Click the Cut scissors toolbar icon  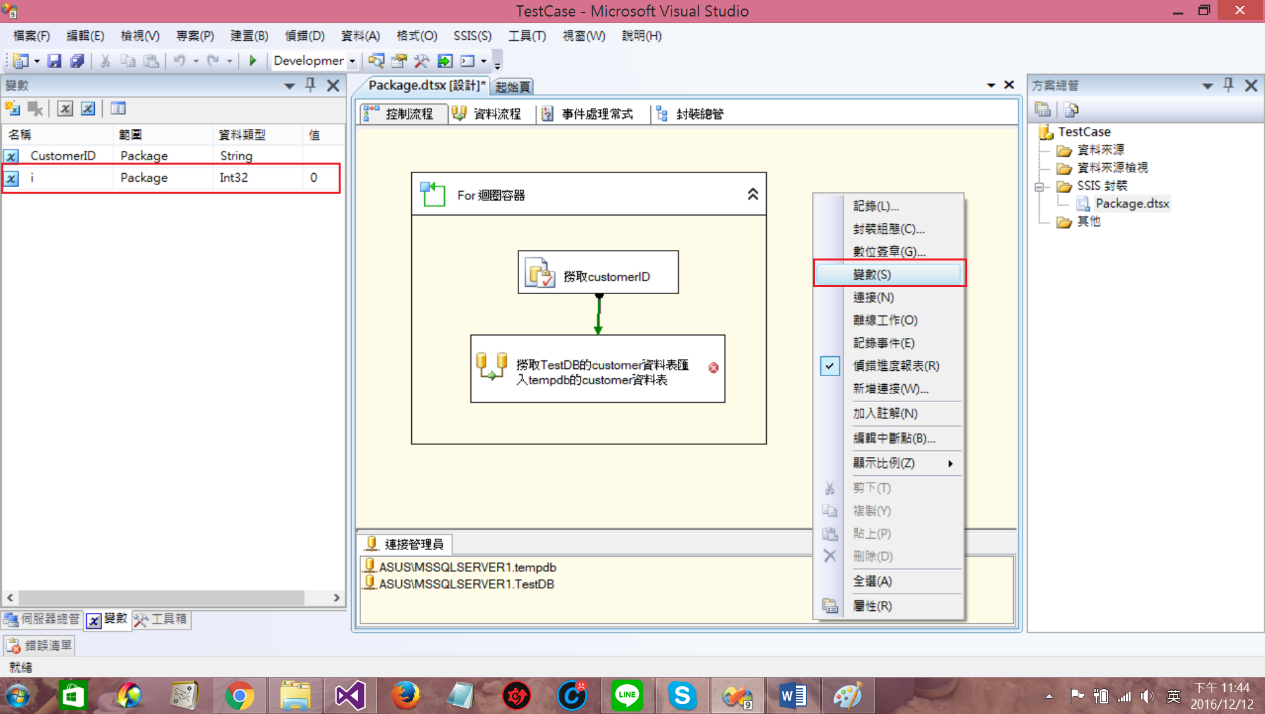[105, 61]
